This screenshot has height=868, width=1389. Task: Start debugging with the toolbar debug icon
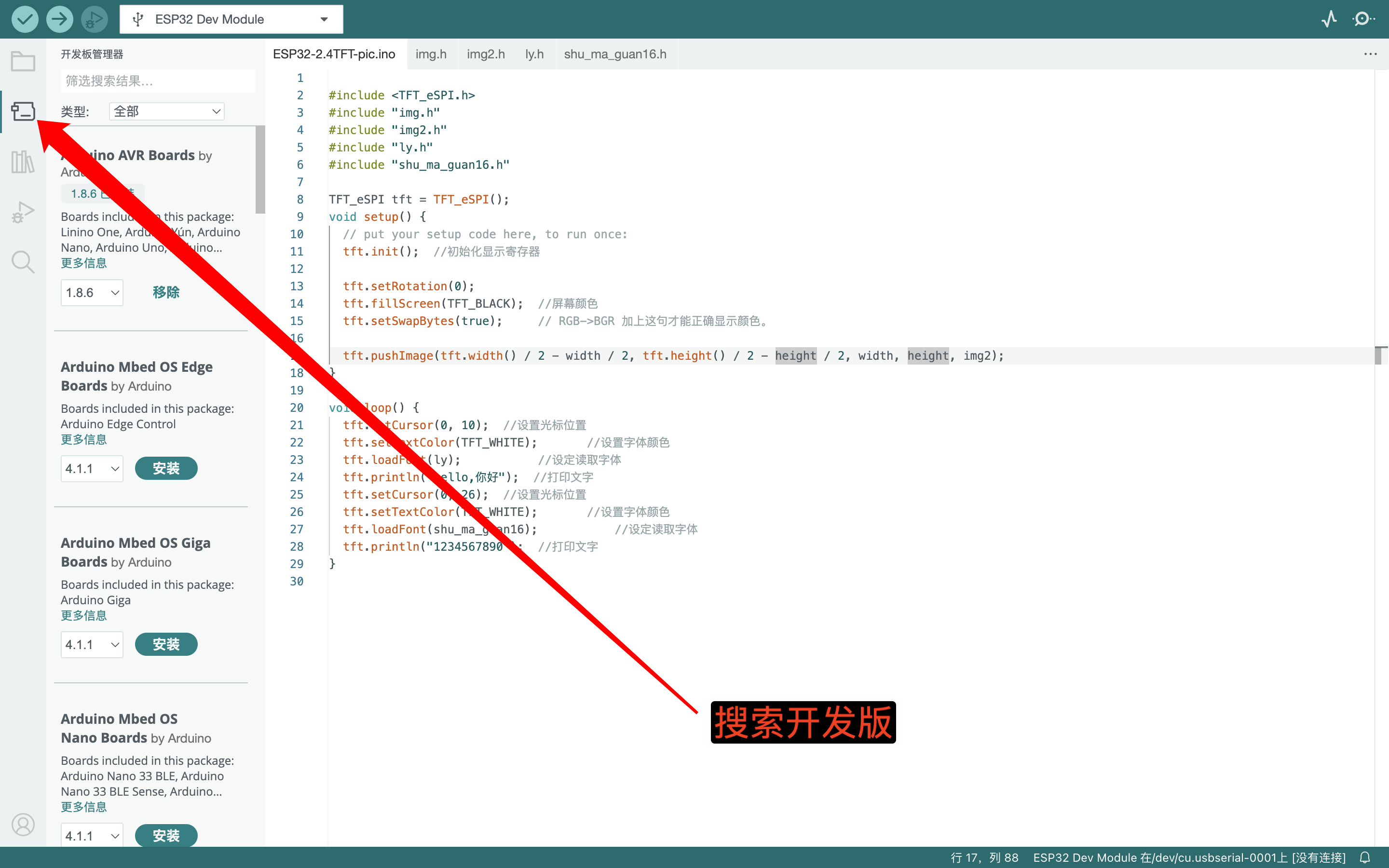(94, 19)
